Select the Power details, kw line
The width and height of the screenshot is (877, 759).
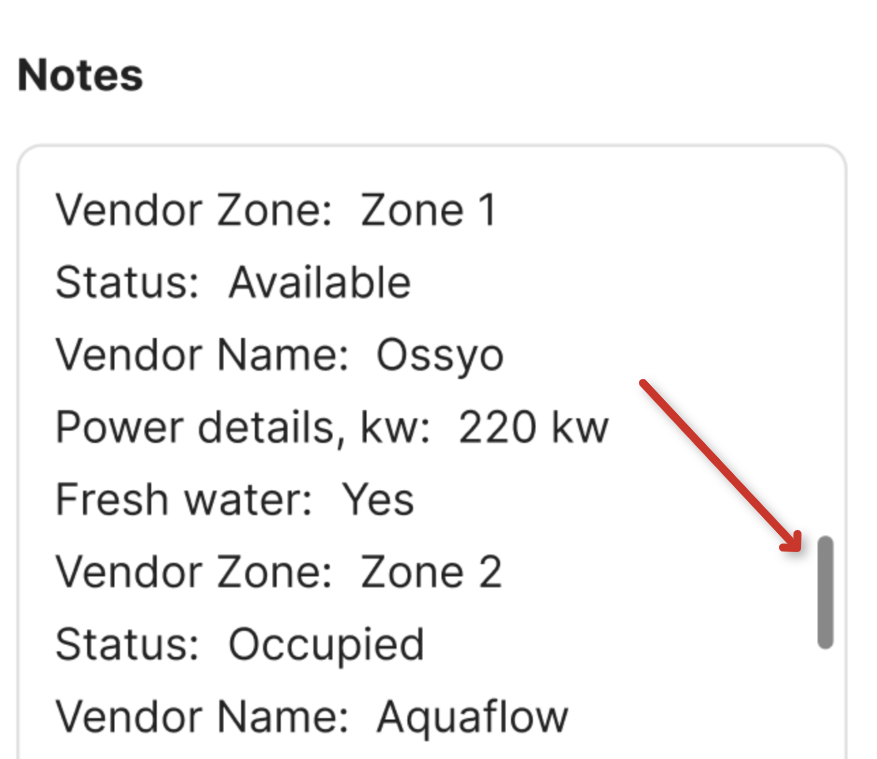pyautogui.click(x=330, y=426)
